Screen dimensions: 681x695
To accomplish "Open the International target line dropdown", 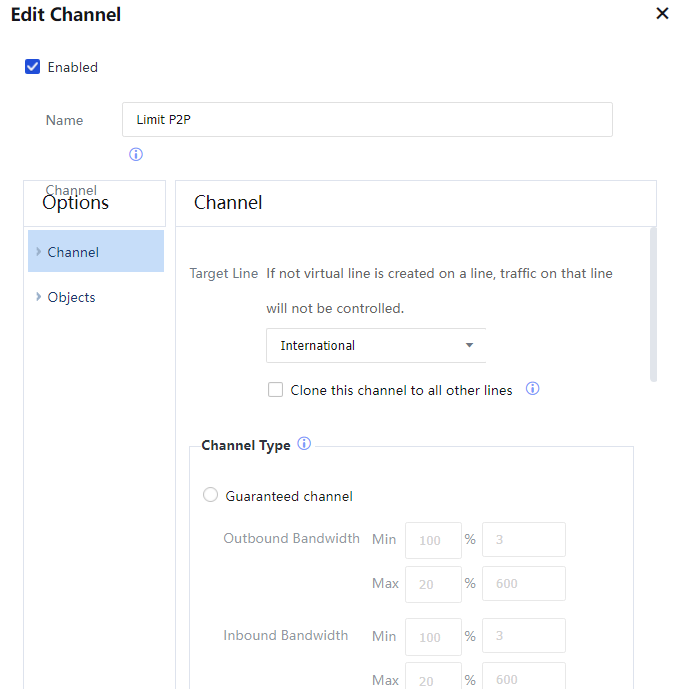I will (x=376, y=345).
